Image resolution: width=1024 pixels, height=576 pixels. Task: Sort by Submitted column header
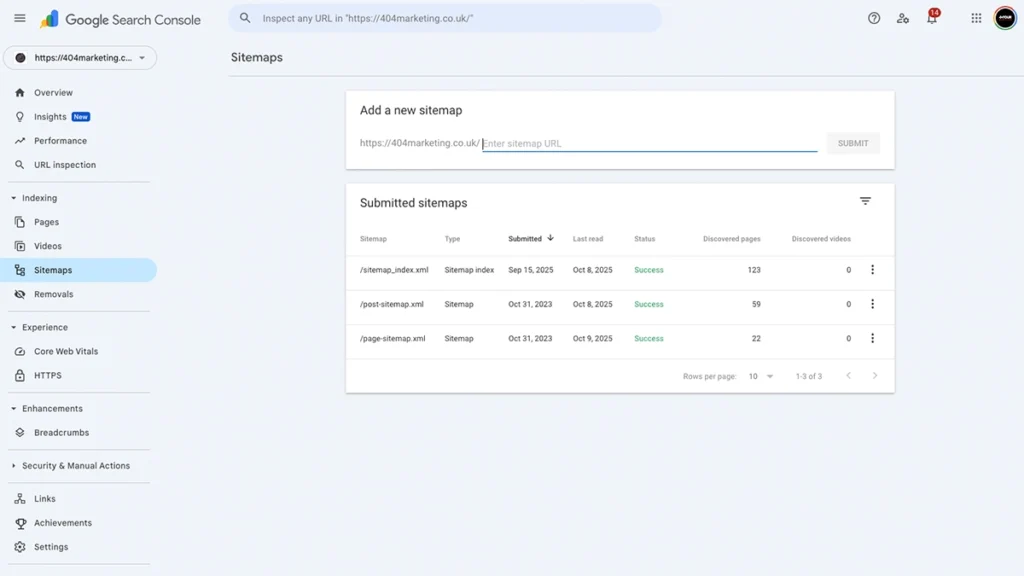[526, 239]
